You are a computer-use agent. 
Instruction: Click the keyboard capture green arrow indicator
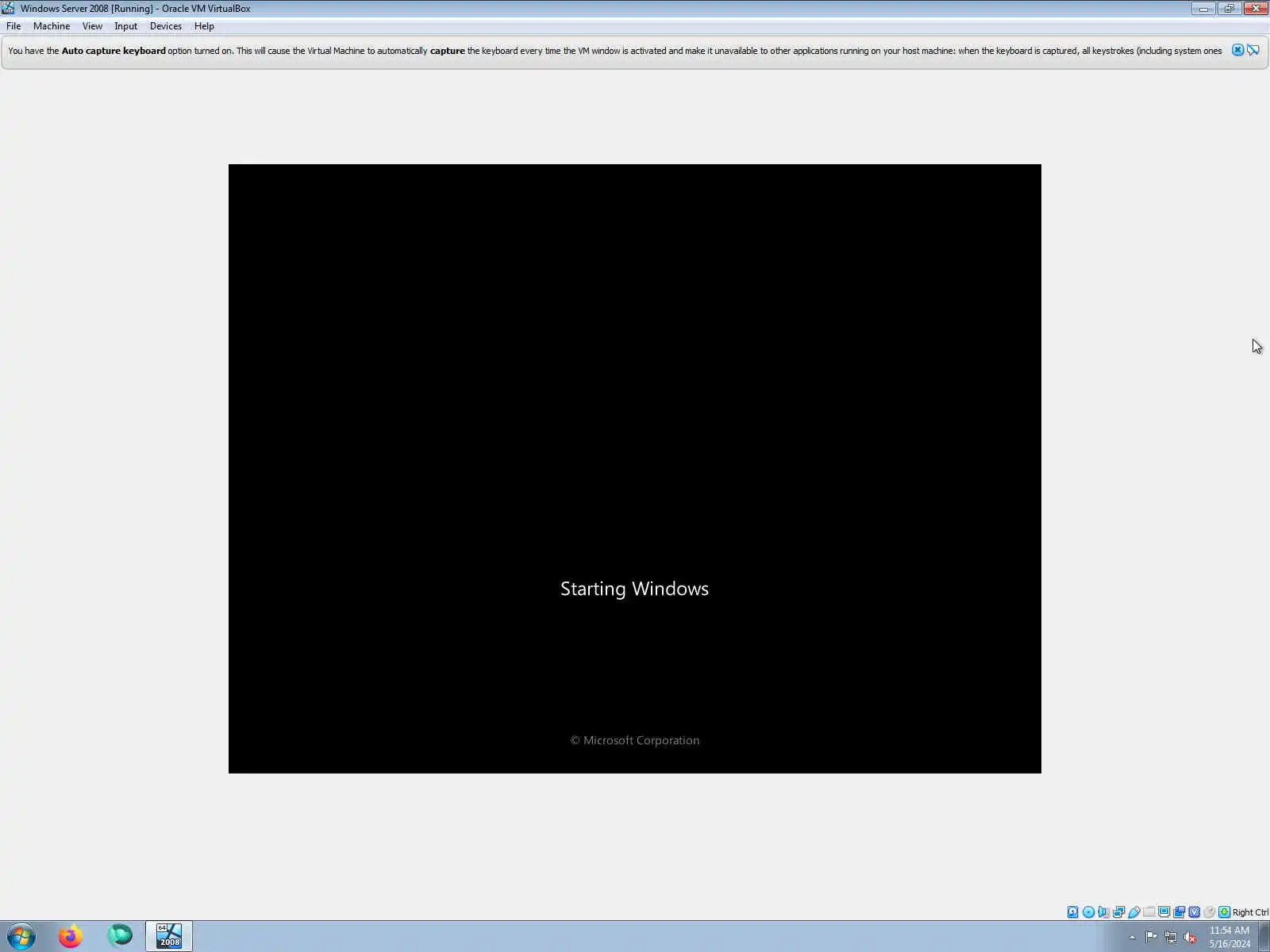[1225, 912]
